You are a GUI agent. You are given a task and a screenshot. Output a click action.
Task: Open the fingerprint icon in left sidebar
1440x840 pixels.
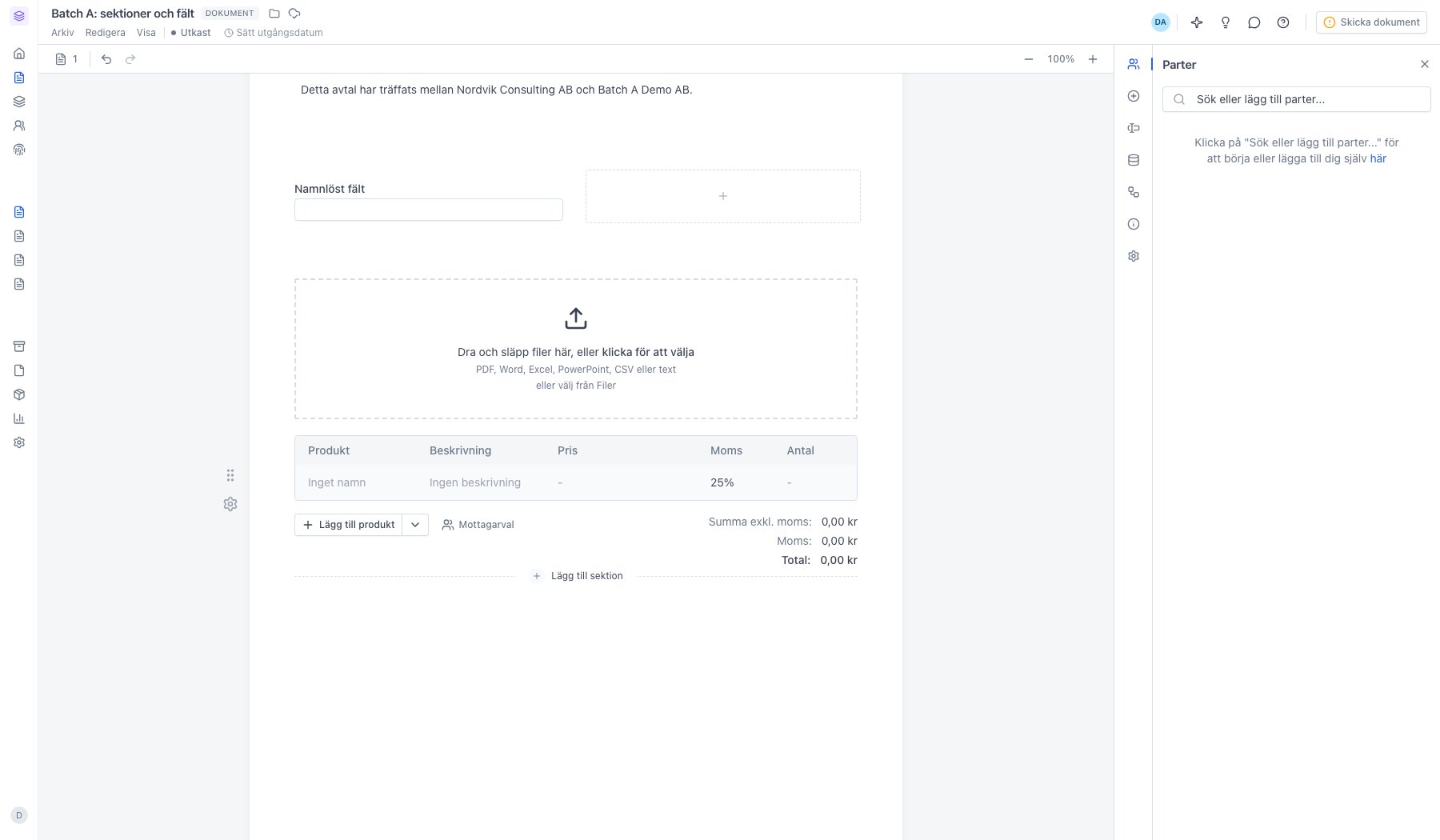click(19, 150)
